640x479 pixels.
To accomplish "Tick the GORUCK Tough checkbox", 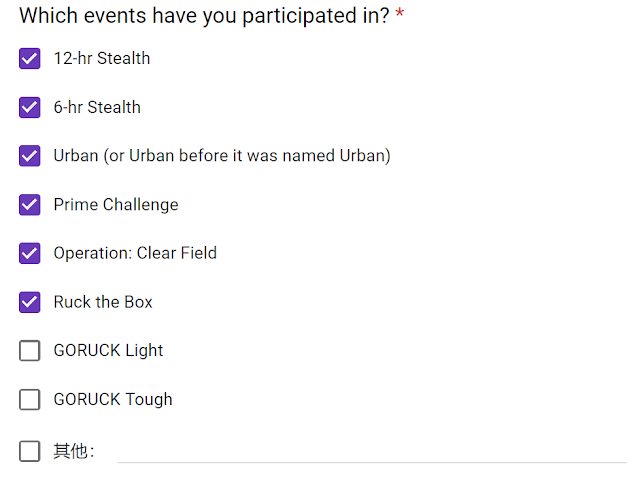I will pyautogui.click(x=29, y=399).
